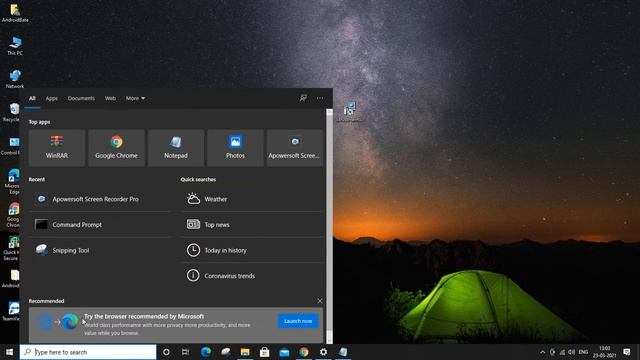Open the clock and date flyout
Image resolution: width=640 pixels, height=360 pixels.
(x=604, y=352)
